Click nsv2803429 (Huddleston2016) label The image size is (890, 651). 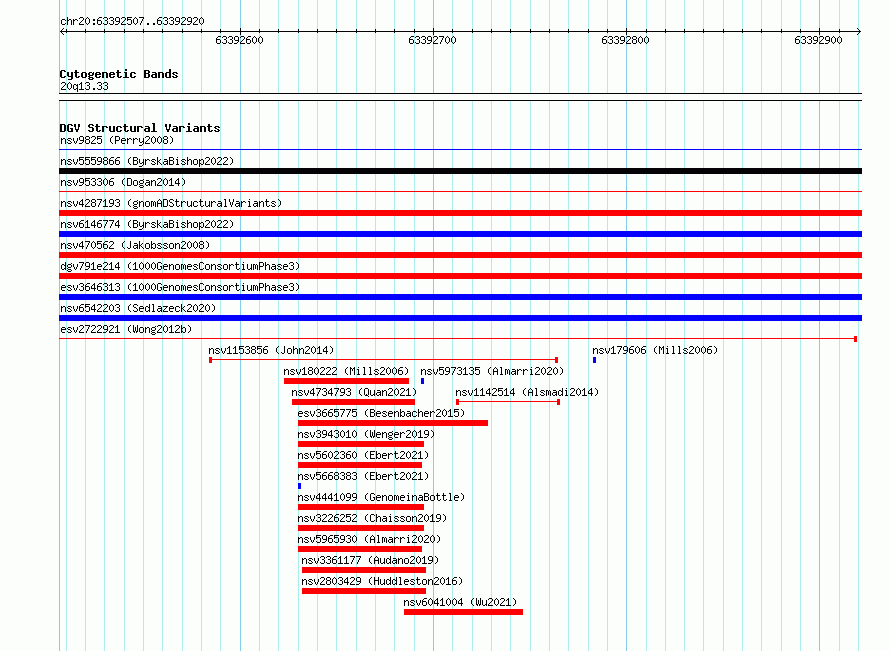(382, 581)
